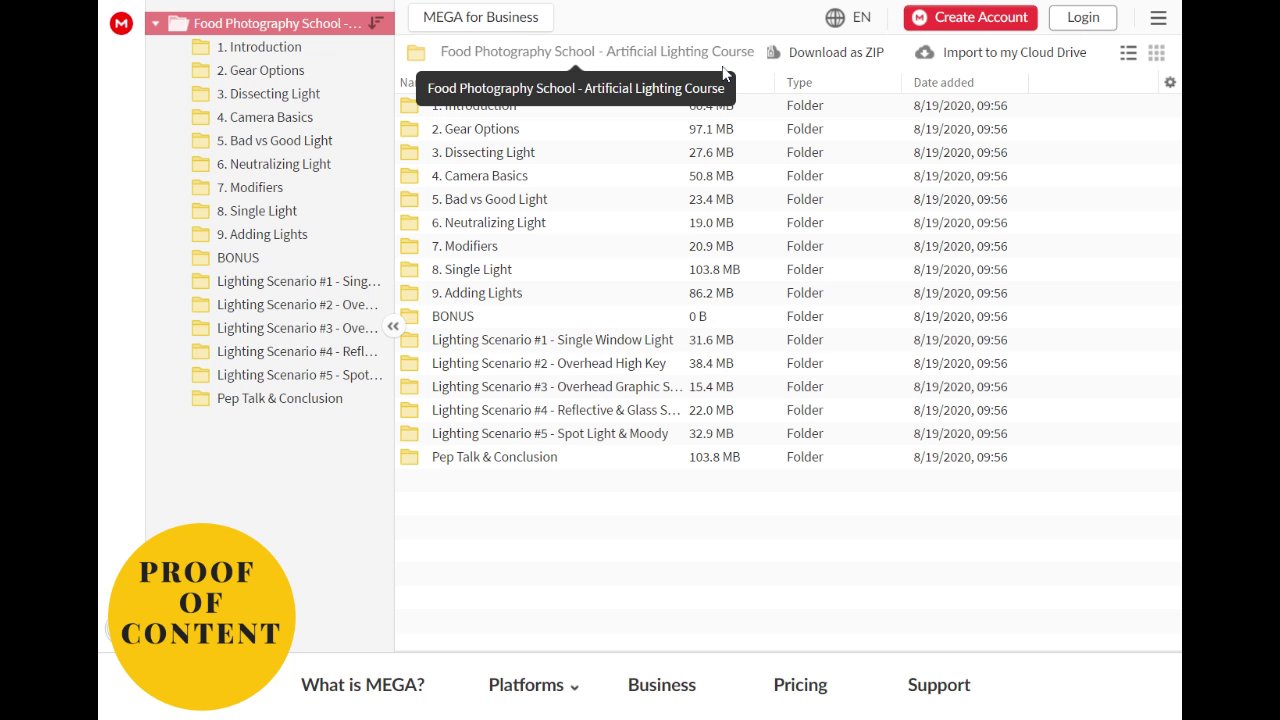Select Pep Talk & Conclusion in tree
Screen dimensions: 1280x720
279,398
